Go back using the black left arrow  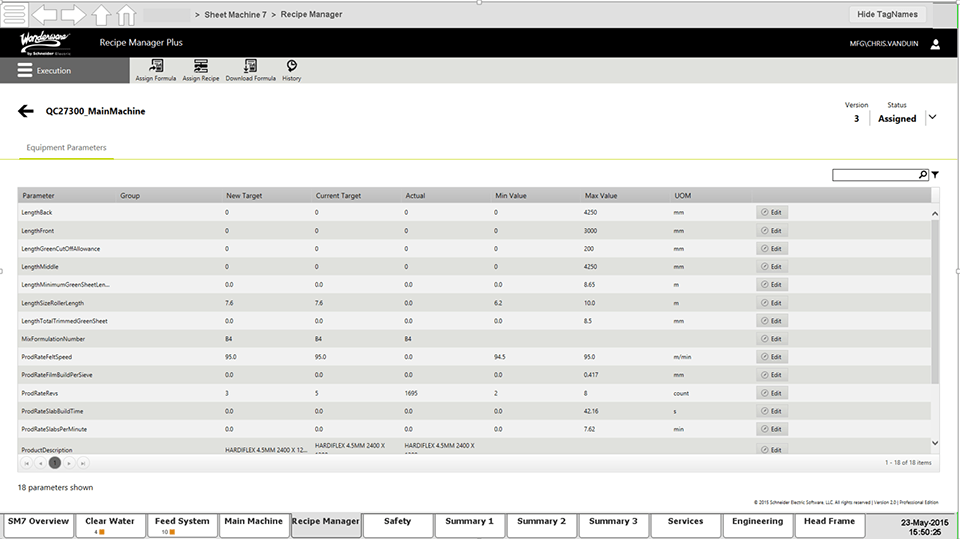(x=26, y=111)
